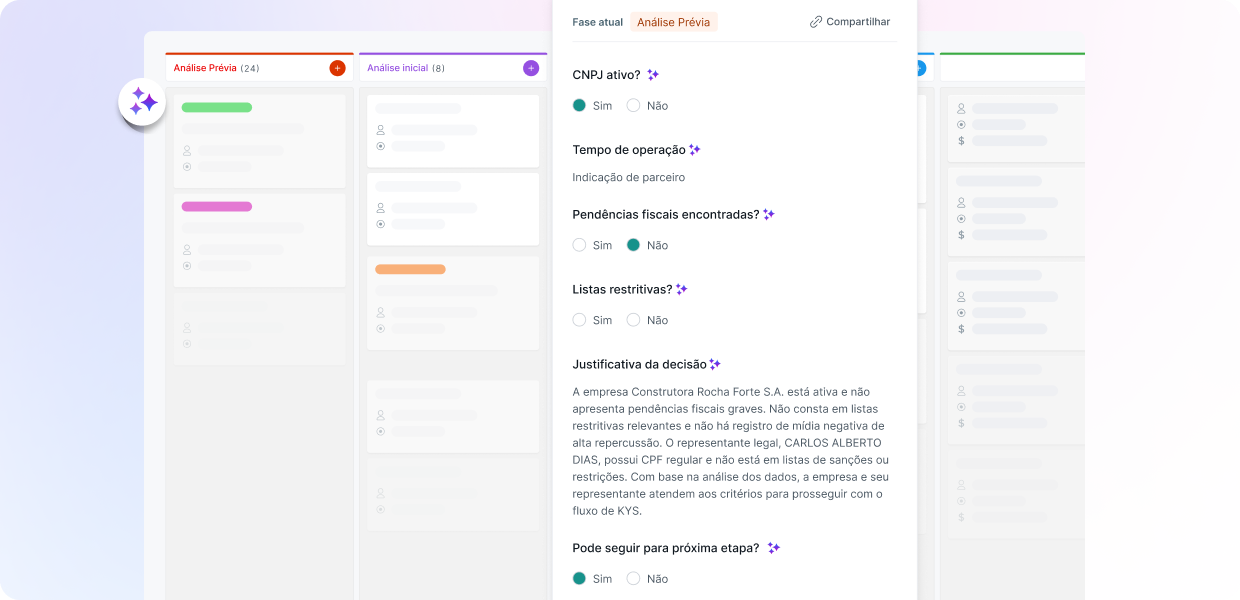The image size is (1240, 600).
Task: Click sparkle icon beside CNPJ ativo
Action: (x=653, y=75)
